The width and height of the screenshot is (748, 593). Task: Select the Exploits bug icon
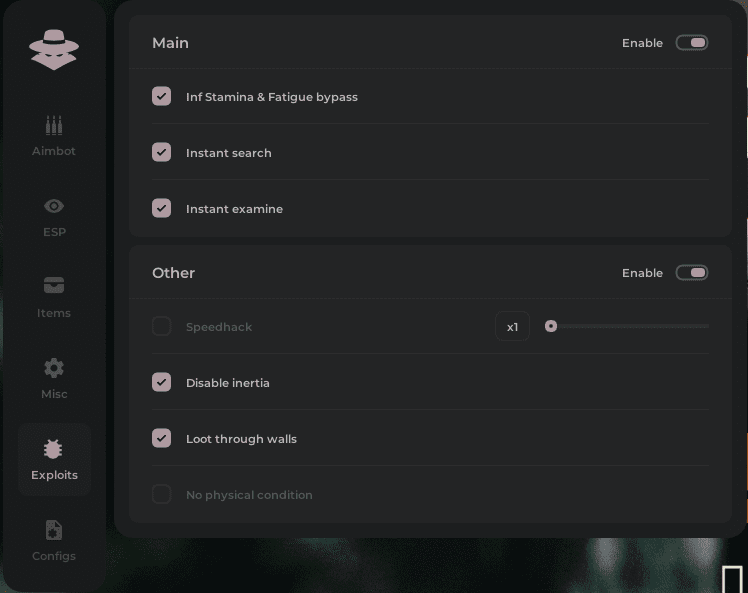pos(54,449)
